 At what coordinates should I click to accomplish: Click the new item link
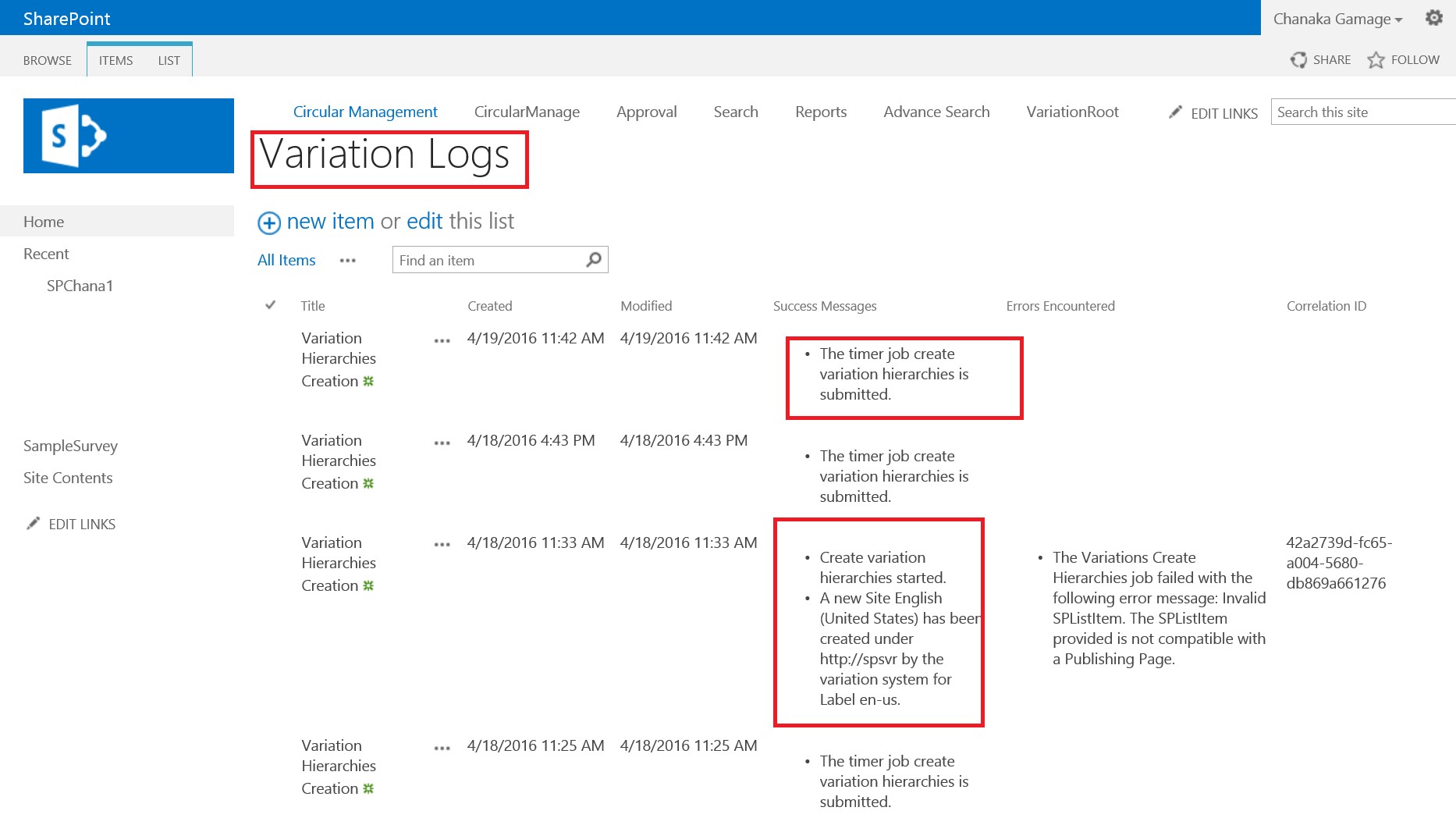[331, 222]
